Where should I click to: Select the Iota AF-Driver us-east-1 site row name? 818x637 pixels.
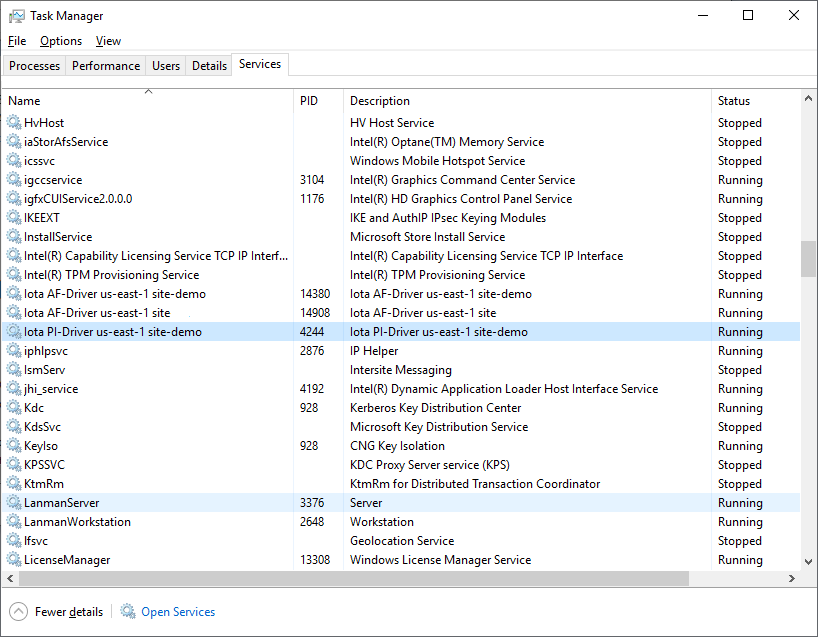pyautogui.click(x=97, y=313)
